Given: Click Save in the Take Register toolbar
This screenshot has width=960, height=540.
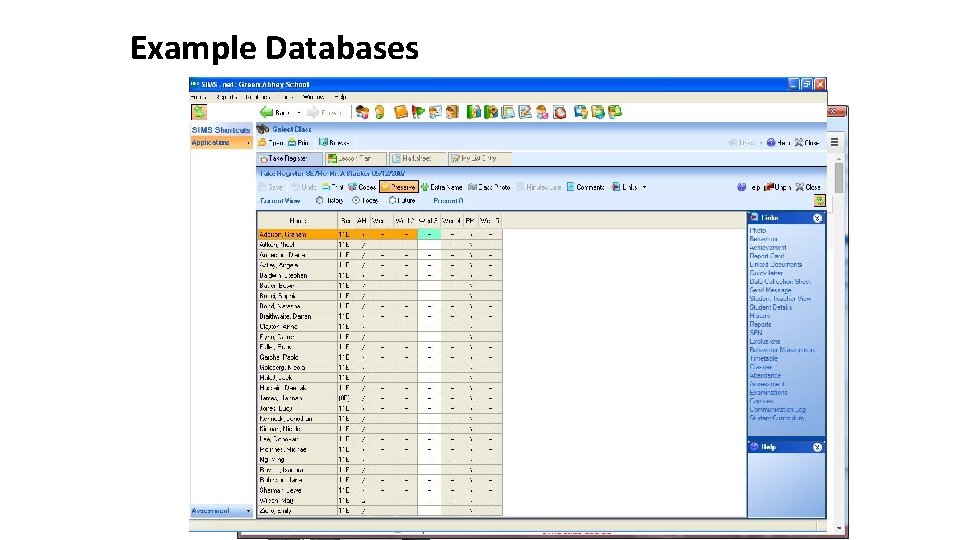Looking at the screenshot, I should coord(270,187).
